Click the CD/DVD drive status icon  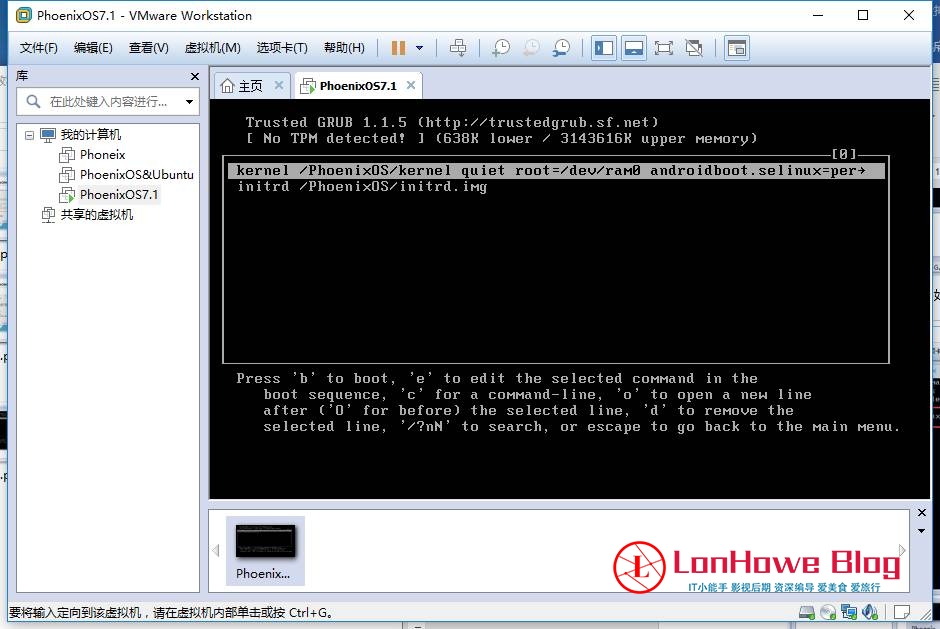(x=828, y=612)
